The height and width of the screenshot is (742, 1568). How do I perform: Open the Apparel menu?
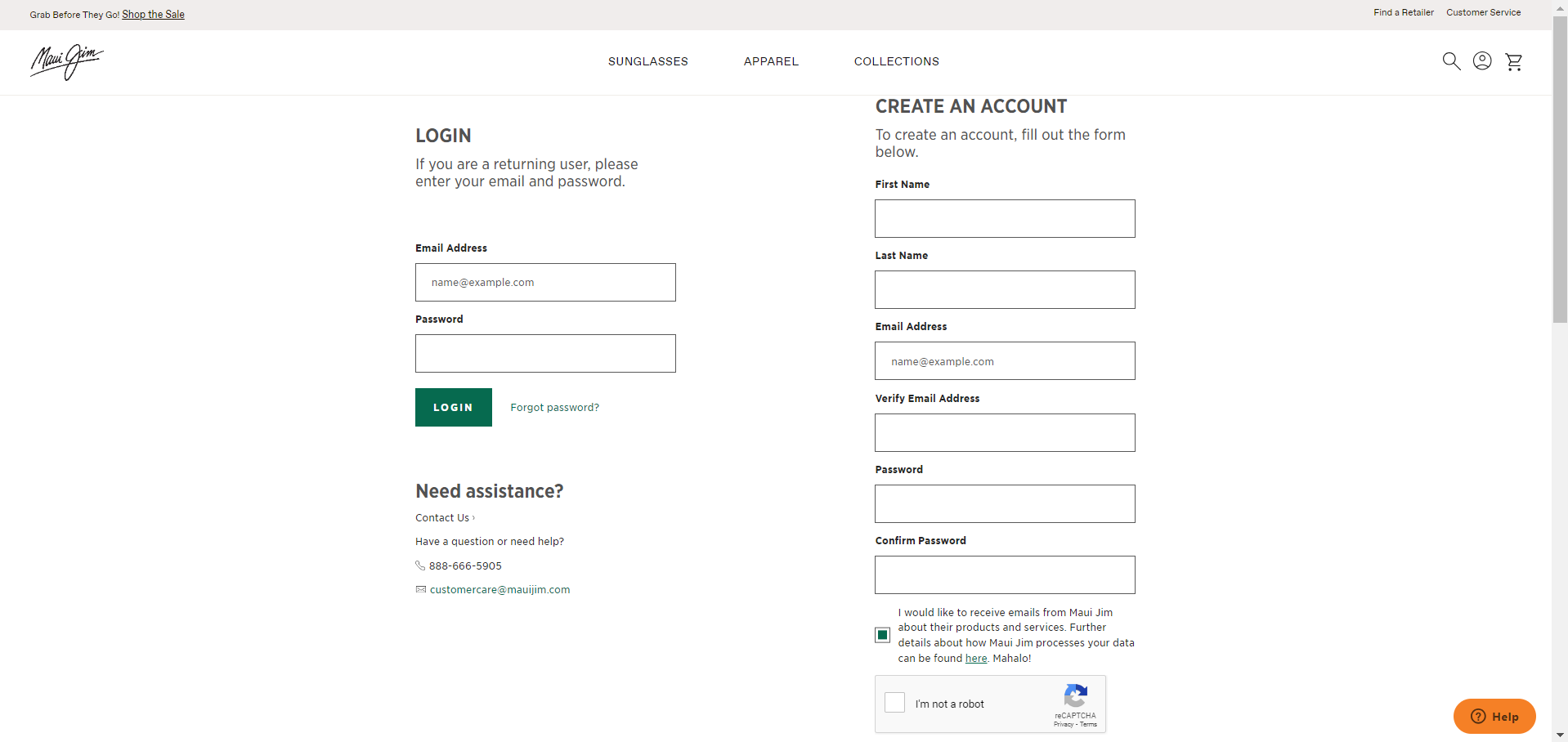tap(771, 61)
